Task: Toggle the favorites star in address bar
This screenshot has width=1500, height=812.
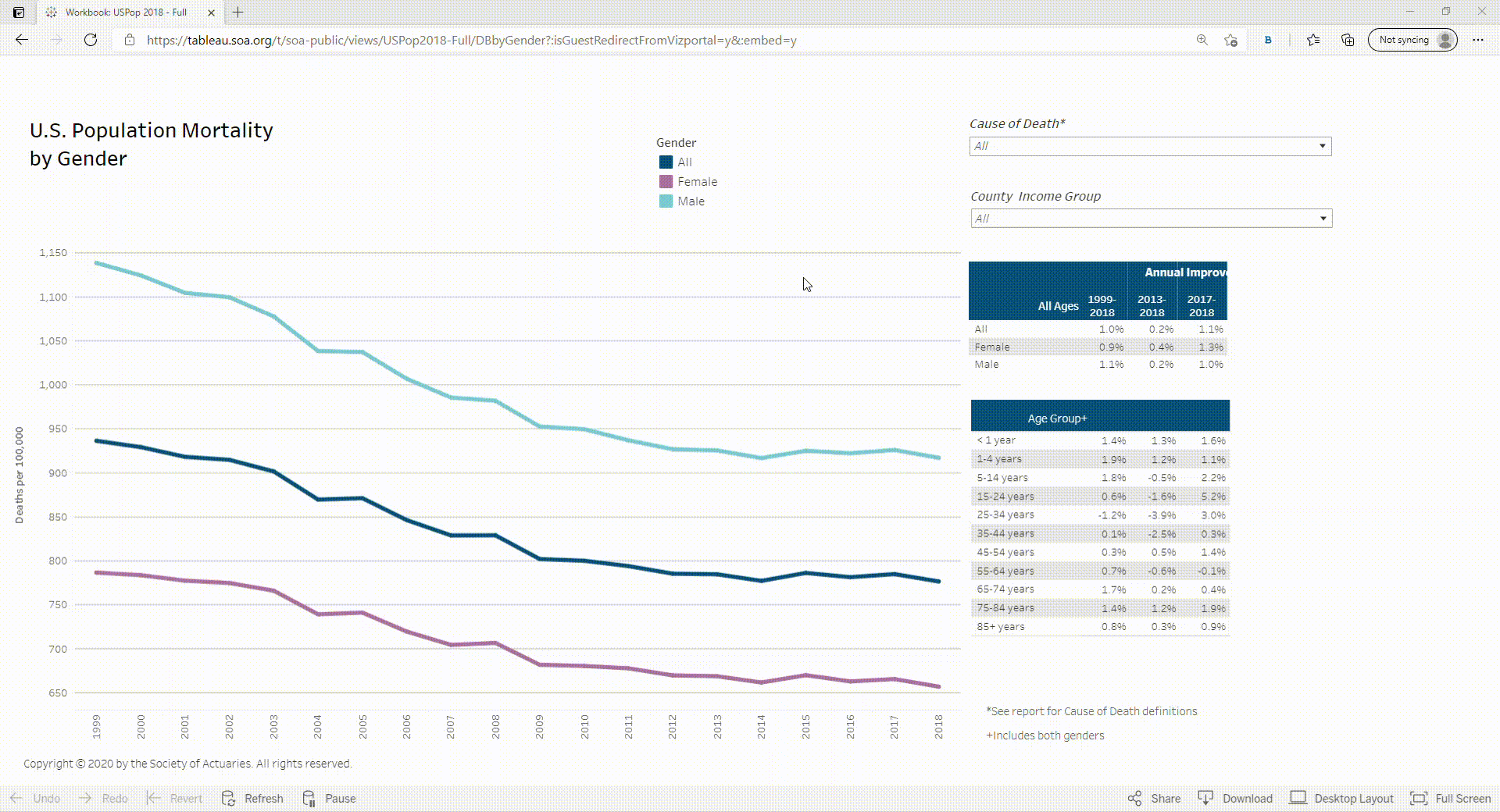Action: [x=1231, y=40]
